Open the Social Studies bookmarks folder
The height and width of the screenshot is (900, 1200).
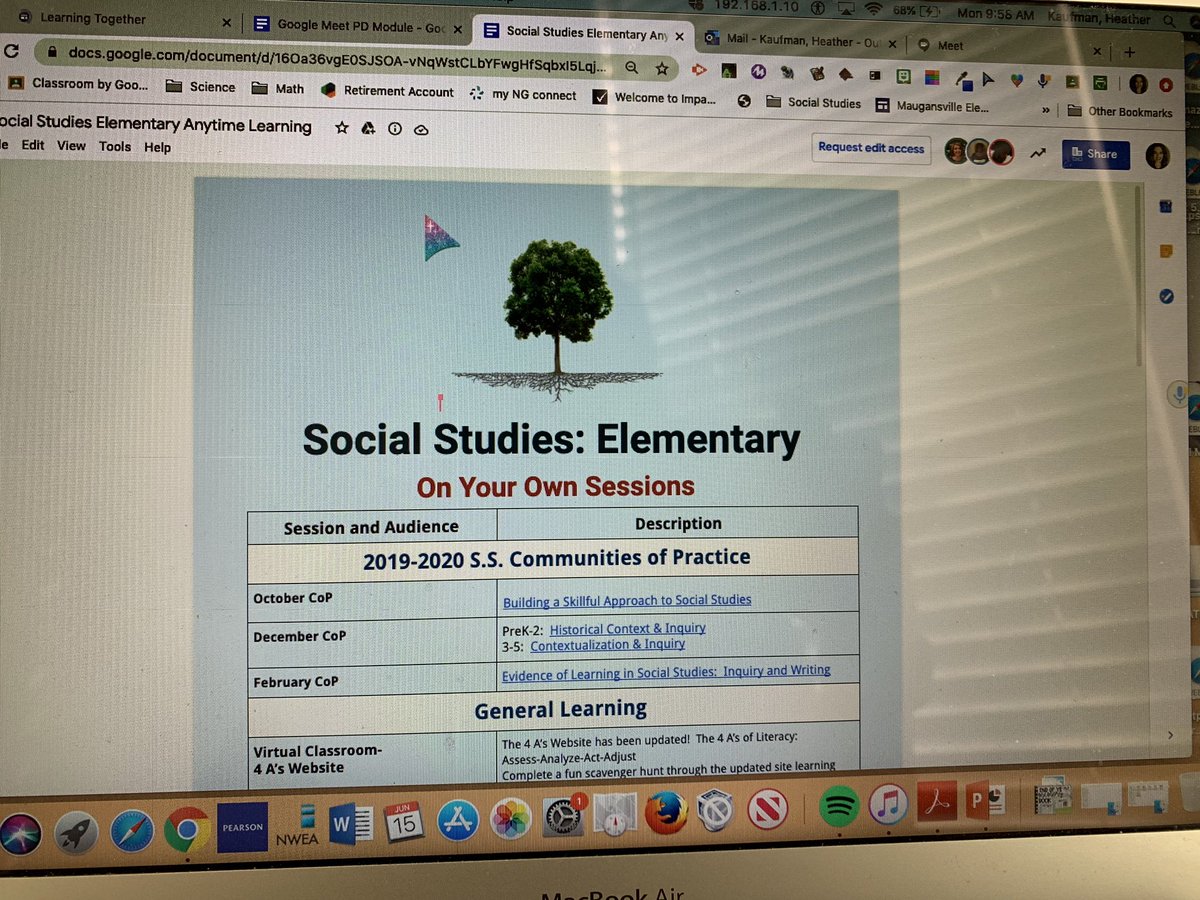(x=814, y=102)
